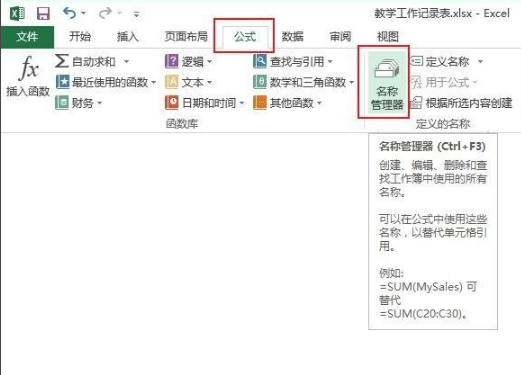Click the 自动求和 sigma icon
Screen dimensions: 521x375
click(62, 61)
